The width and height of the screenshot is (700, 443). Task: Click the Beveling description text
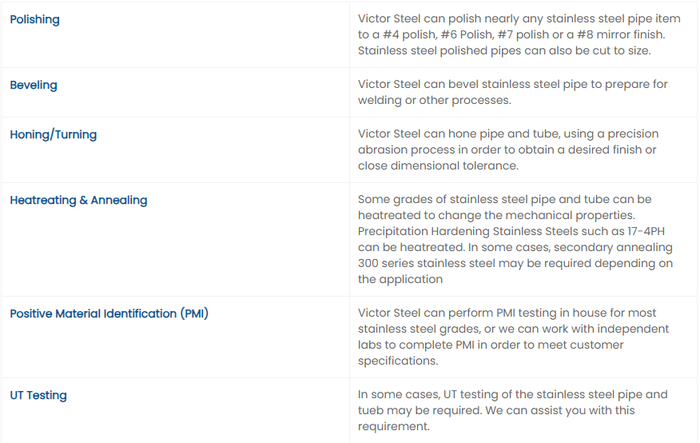coord(512,92)
